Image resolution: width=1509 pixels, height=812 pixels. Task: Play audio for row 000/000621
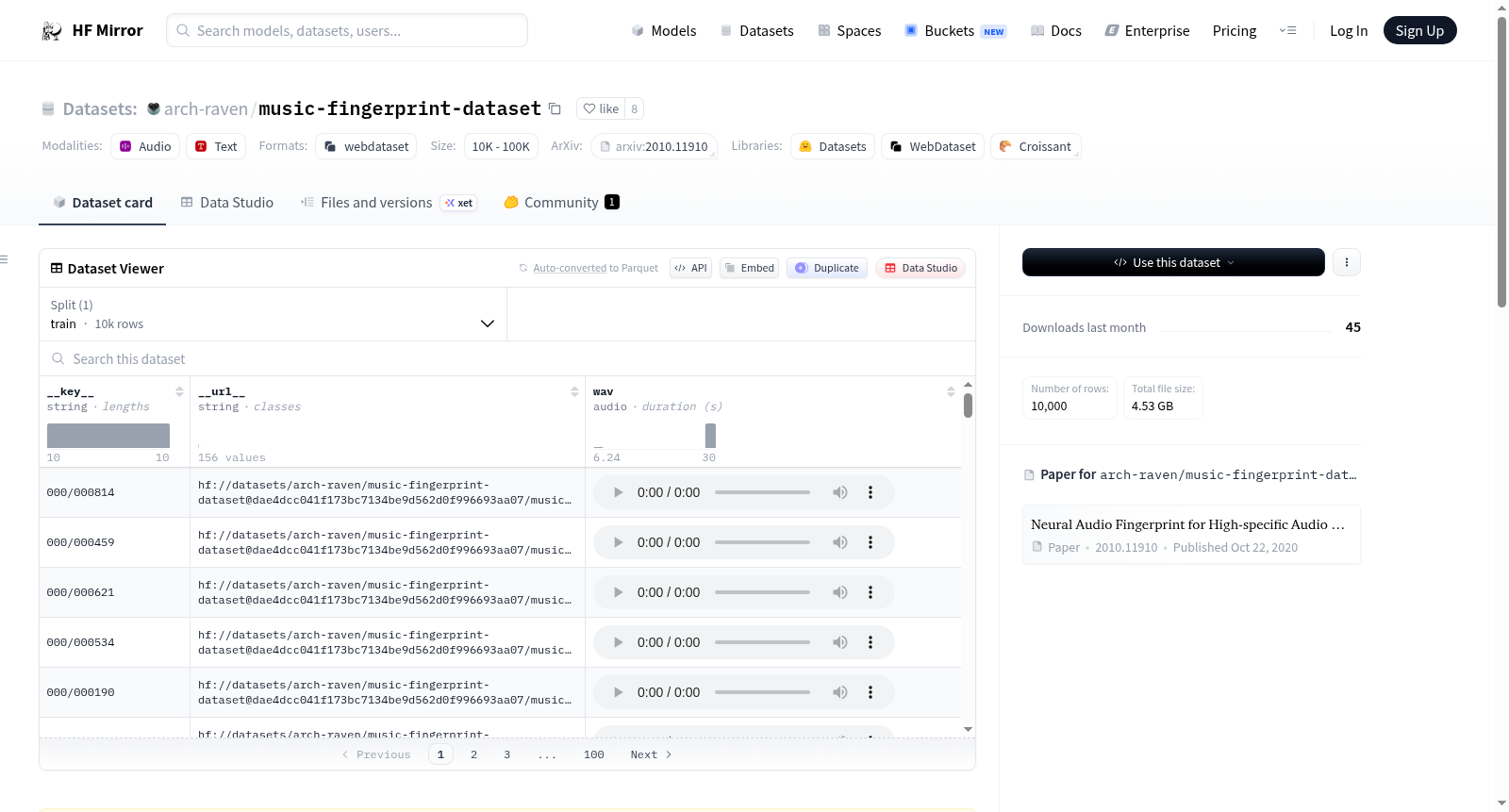pyautogui.click(x=618, y=592)
